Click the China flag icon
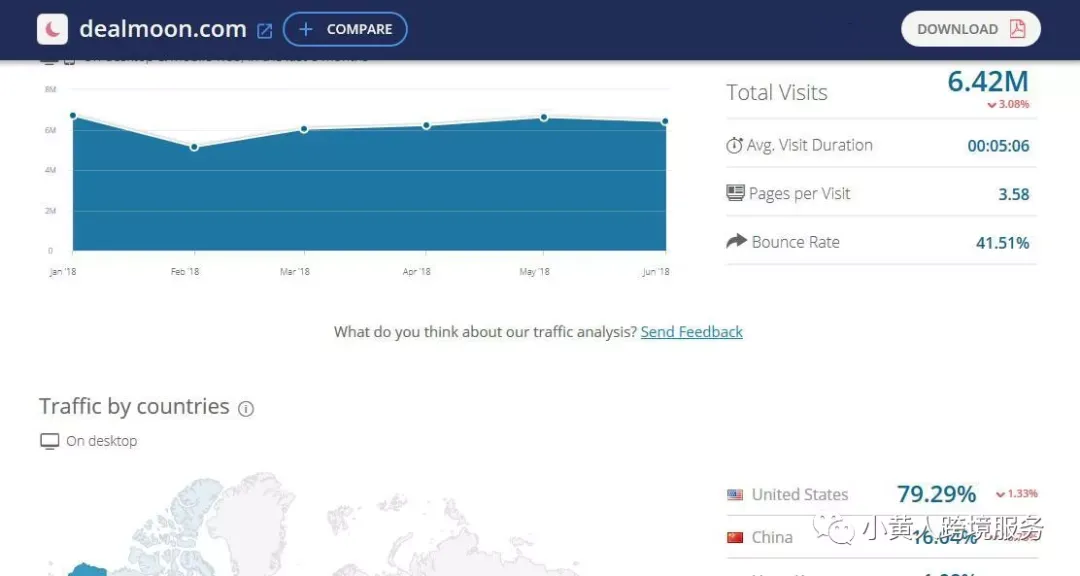 tap(735, 537)
